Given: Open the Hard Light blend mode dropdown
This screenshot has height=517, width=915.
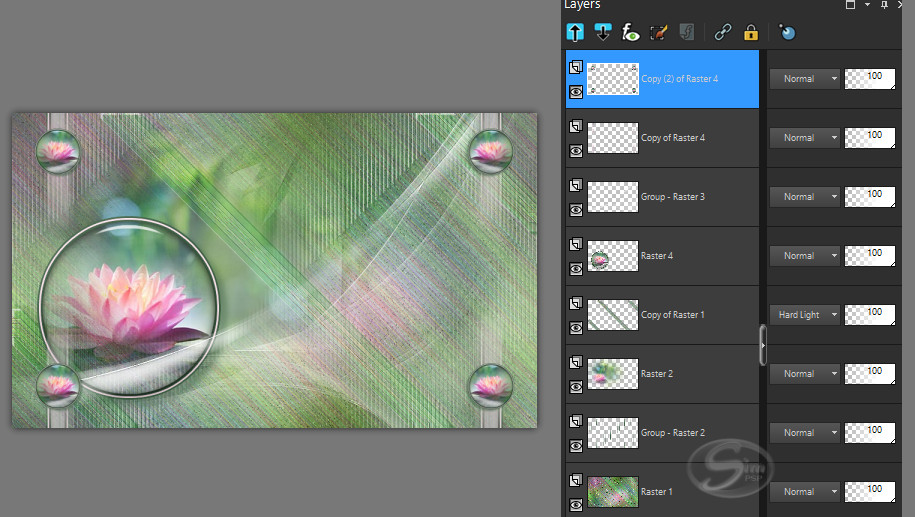Looking at the screenshot, I should click(805, 315).
